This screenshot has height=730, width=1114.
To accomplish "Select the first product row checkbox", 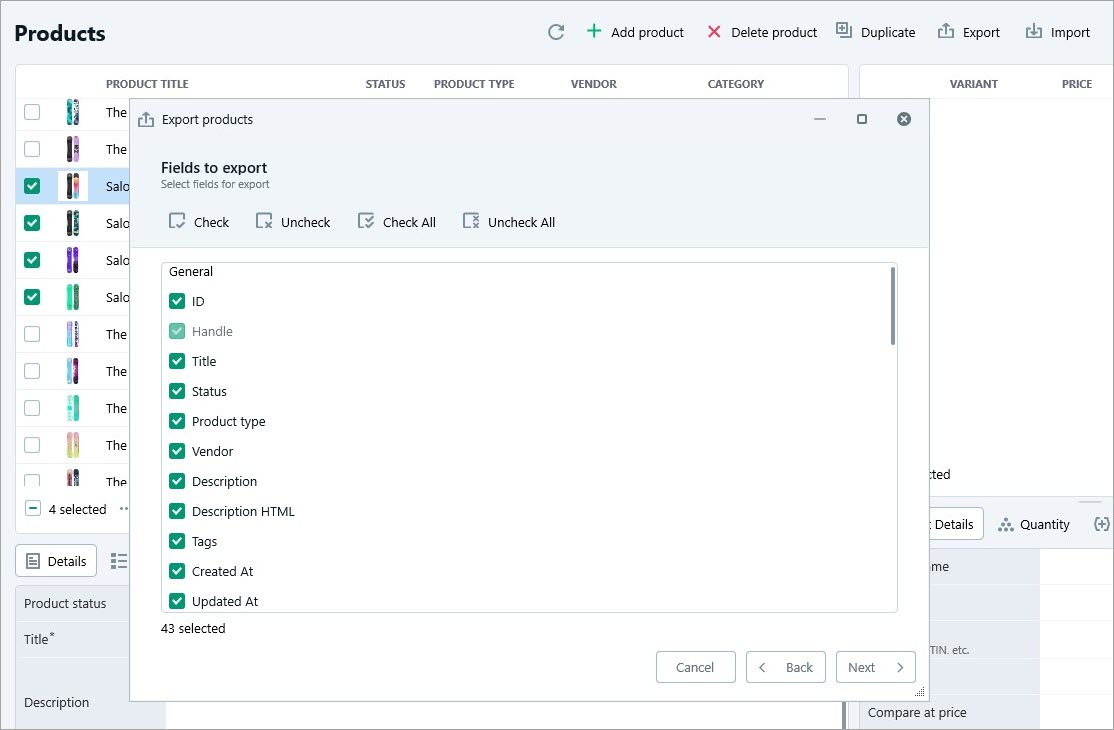I will (x=32, y=112).
